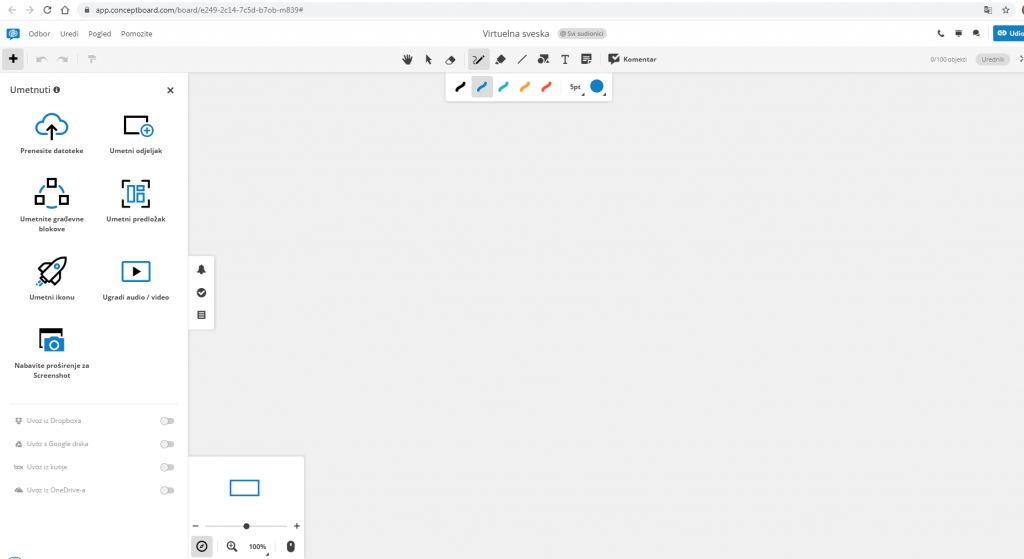This screenshot has width=1024, height=559.
Task: Open the Odbor menu
Action: pos(39,33)
